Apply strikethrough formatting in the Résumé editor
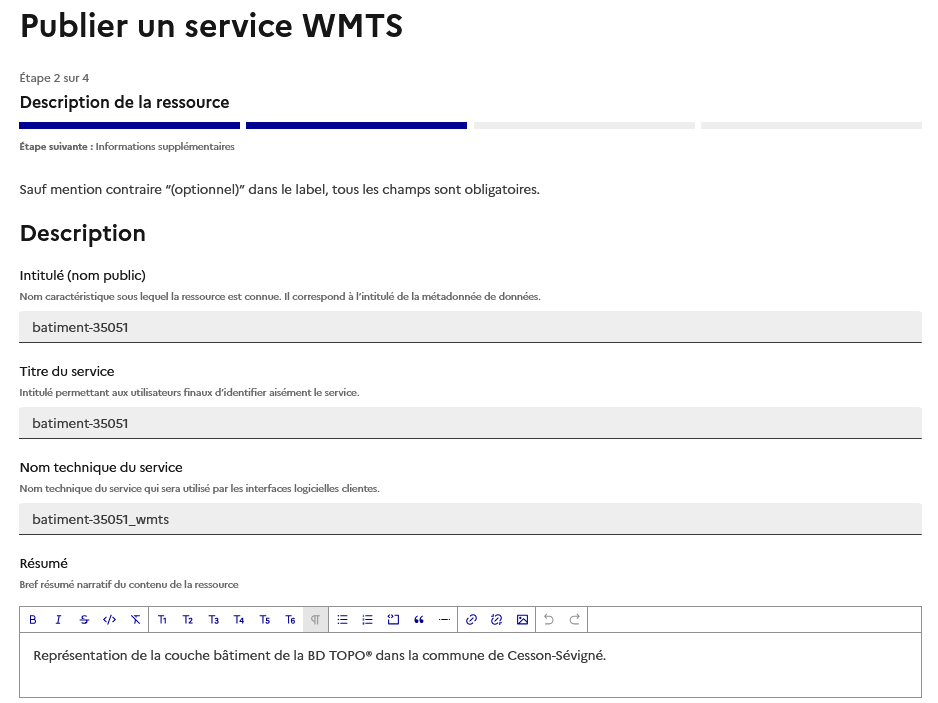This screenshot has height=703, width=938. (x=84, y=619)
